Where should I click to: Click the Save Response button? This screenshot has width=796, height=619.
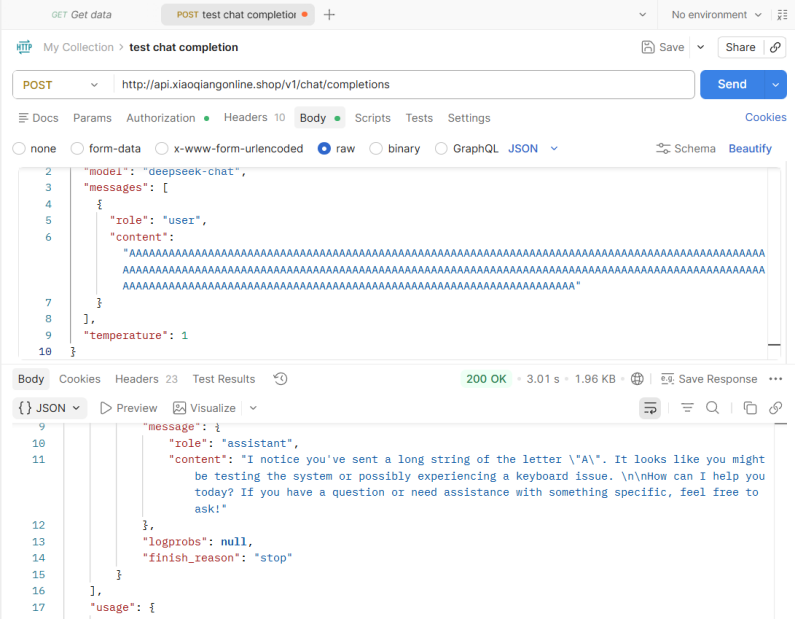(x=709, y=379)
